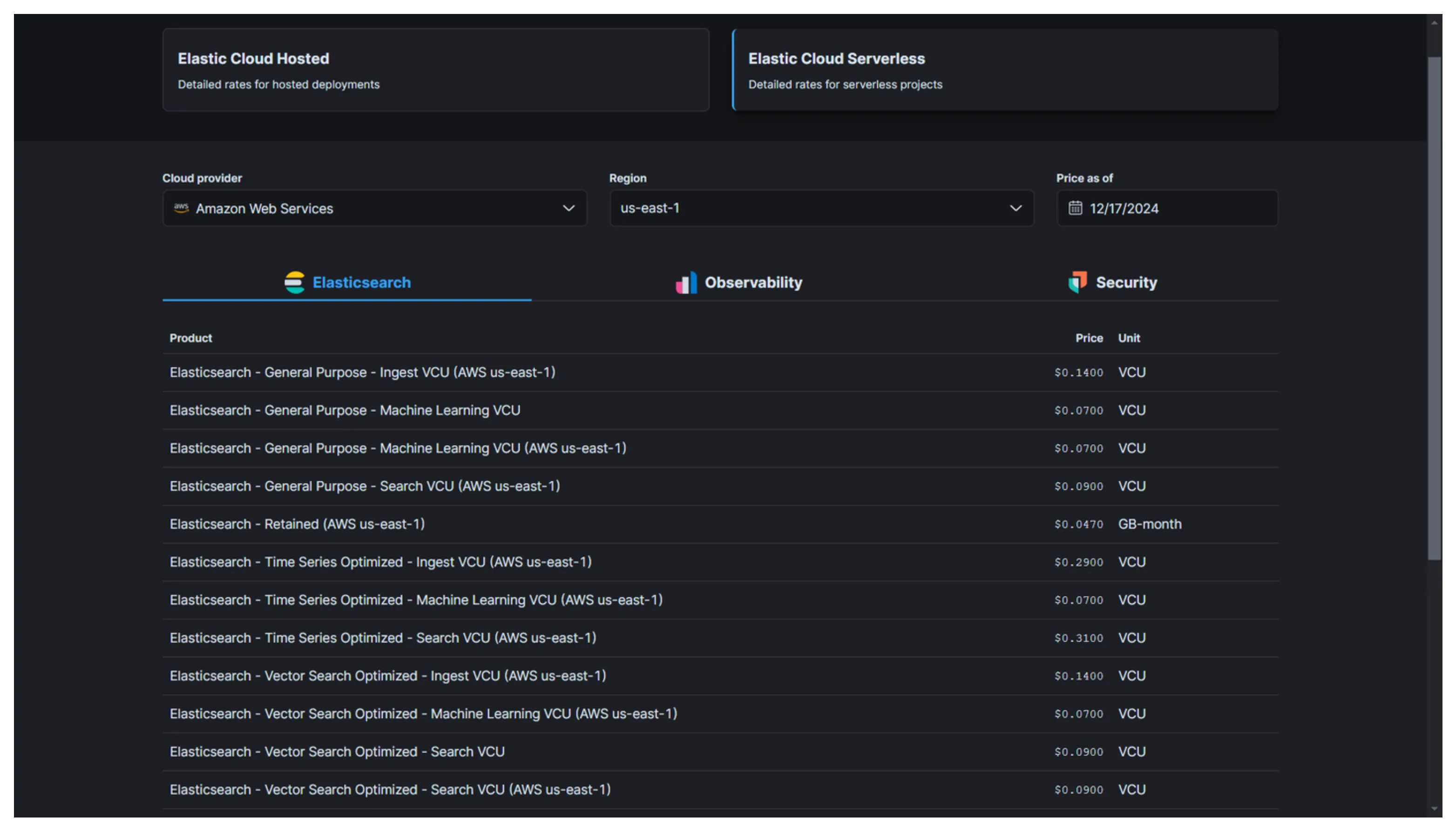Click the Observability bar chart icon
This screenshot has height=831, width=1456.
(686, 283)
